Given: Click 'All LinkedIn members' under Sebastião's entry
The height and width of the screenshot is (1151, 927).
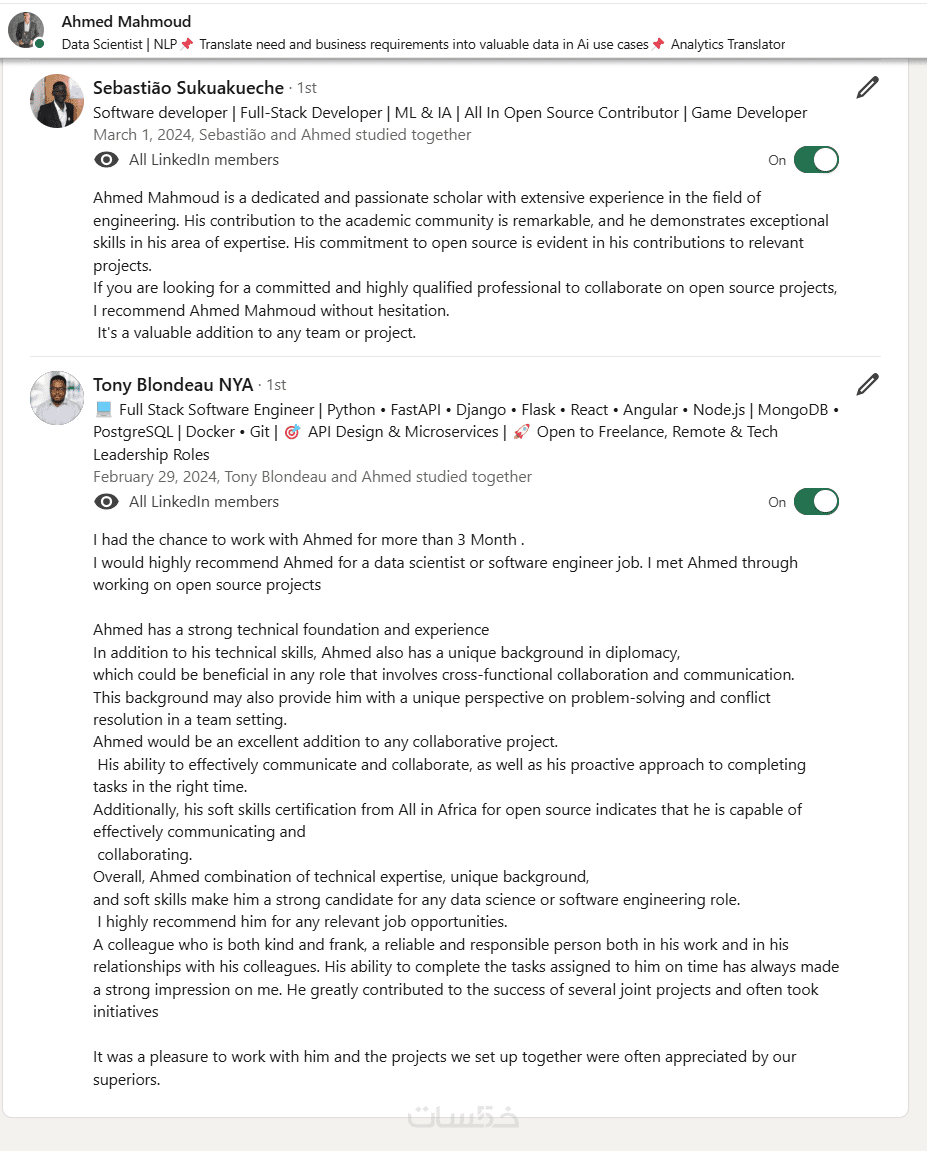Looking at the screenshot, I should point(204,160).
